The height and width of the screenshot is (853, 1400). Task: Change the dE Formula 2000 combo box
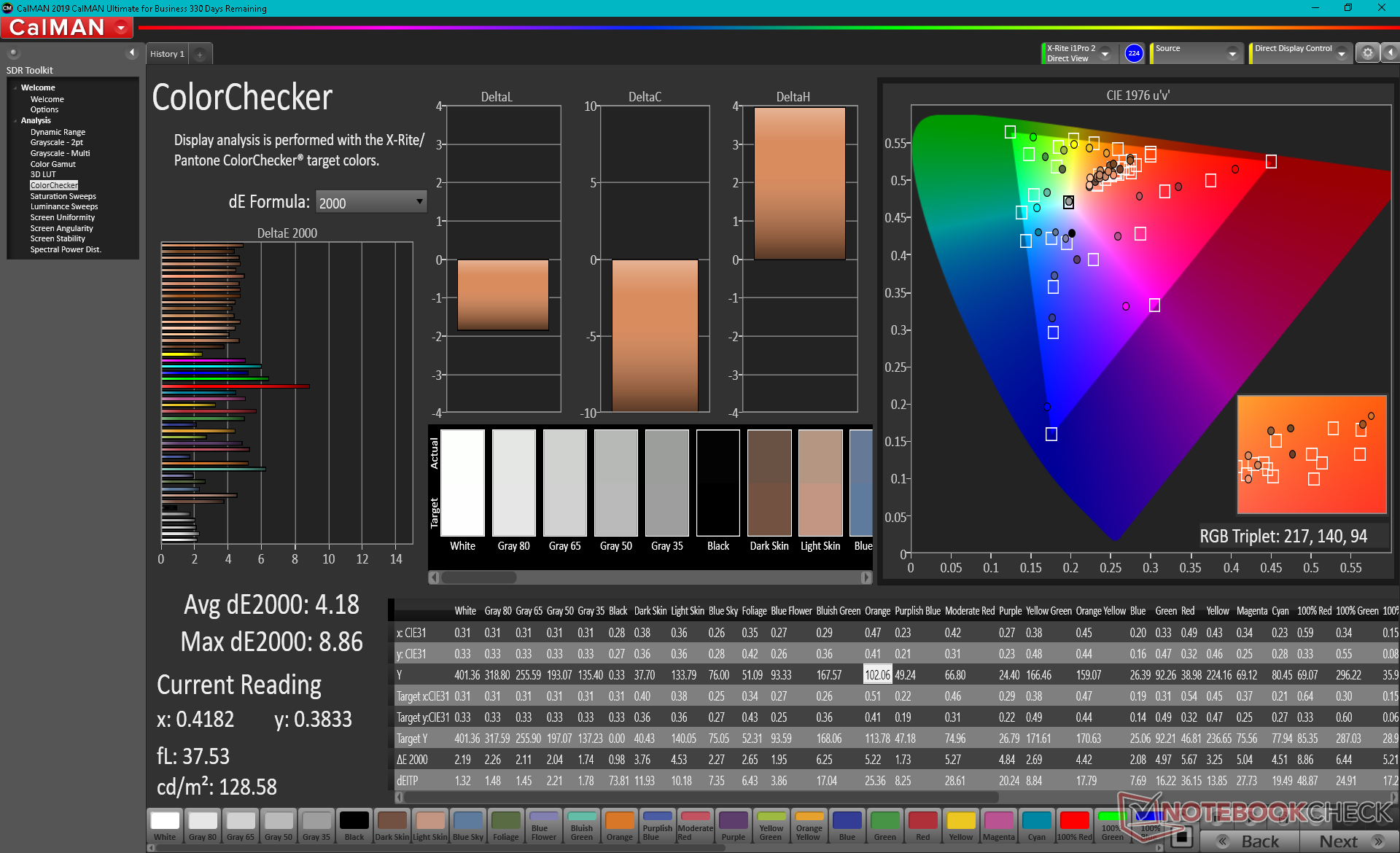coord(370,203)
